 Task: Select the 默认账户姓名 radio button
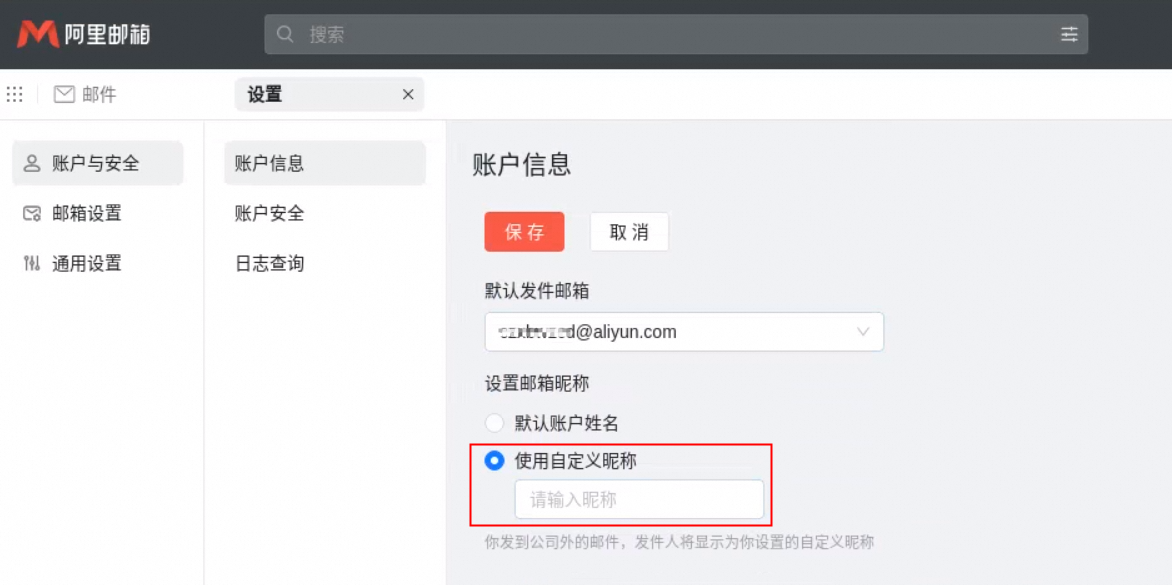click(494, 422)
